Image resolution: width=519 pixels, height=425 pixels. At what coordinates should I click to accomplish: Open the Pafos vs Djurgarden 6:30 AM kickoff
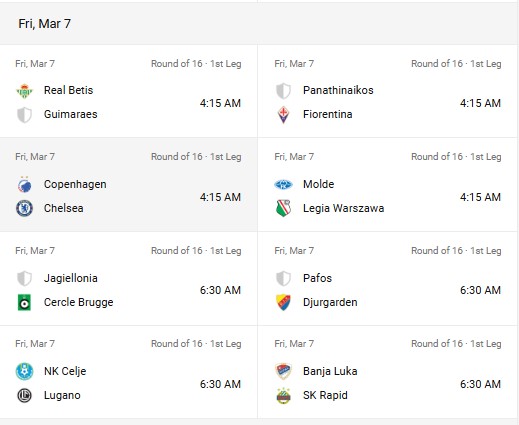[x=480, y=290]
